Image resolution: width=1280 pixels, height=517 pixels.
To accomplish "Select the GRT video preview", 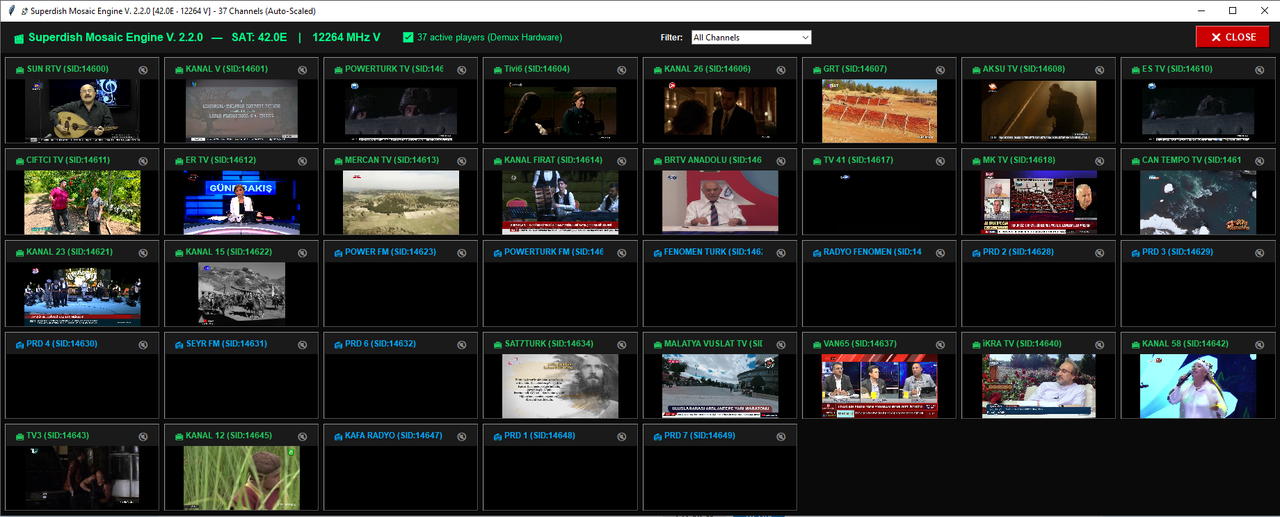I will (879, 110).
